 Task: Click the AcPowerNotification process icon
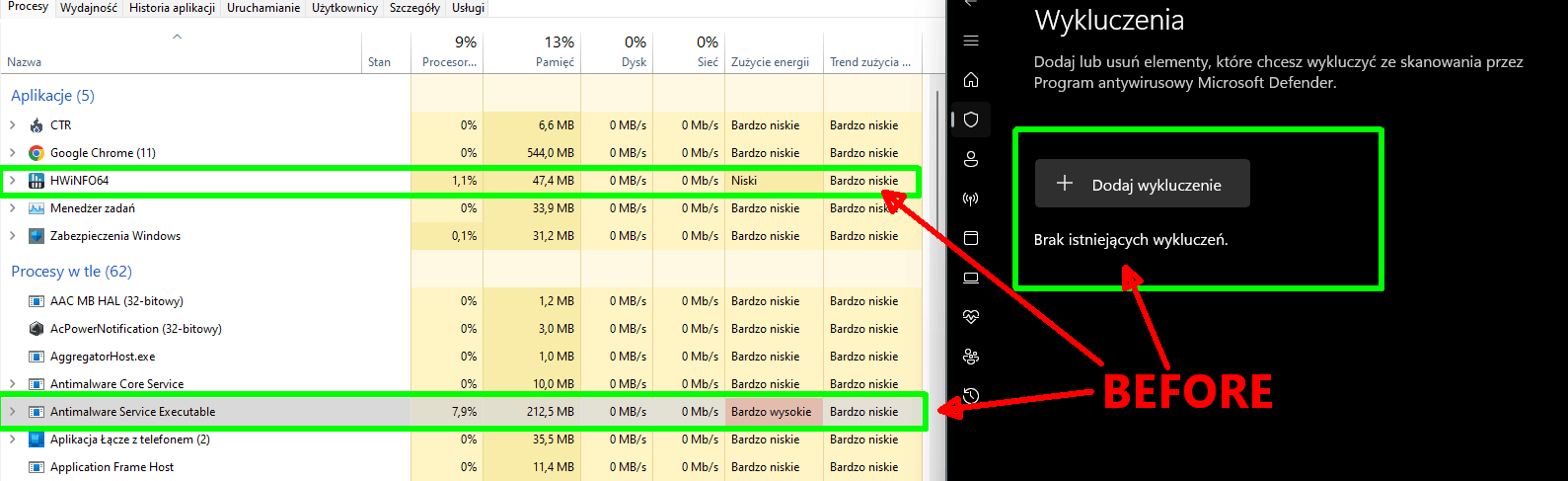(x=37, y=329)
